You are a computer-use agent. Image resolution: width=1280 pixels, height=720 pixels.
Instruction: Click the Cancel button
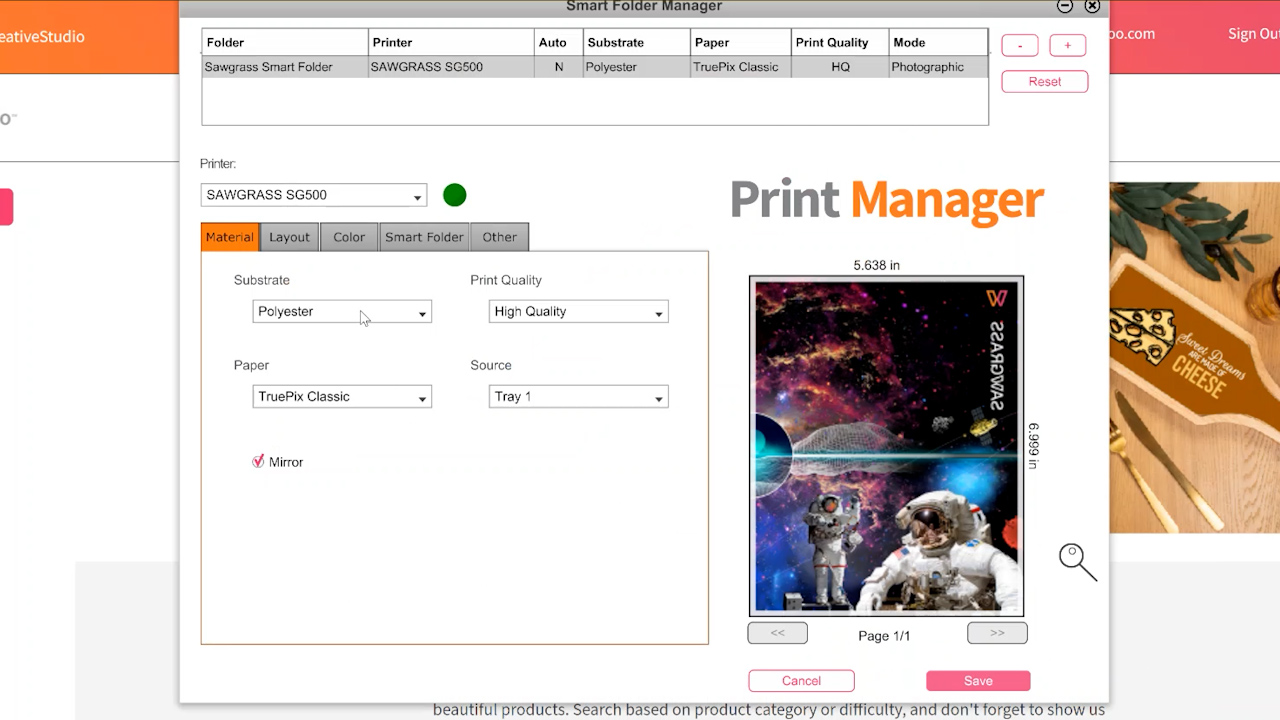point(801,681)
